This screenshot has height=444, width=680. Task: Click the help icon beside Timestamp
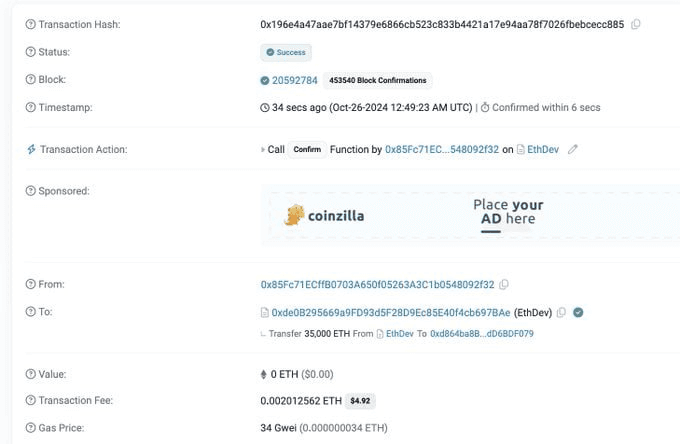click(30, 107)
